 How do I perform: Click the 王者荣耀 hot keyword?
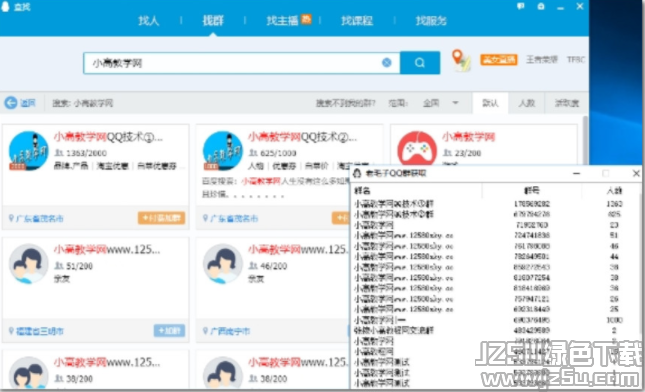click(541, 60)
